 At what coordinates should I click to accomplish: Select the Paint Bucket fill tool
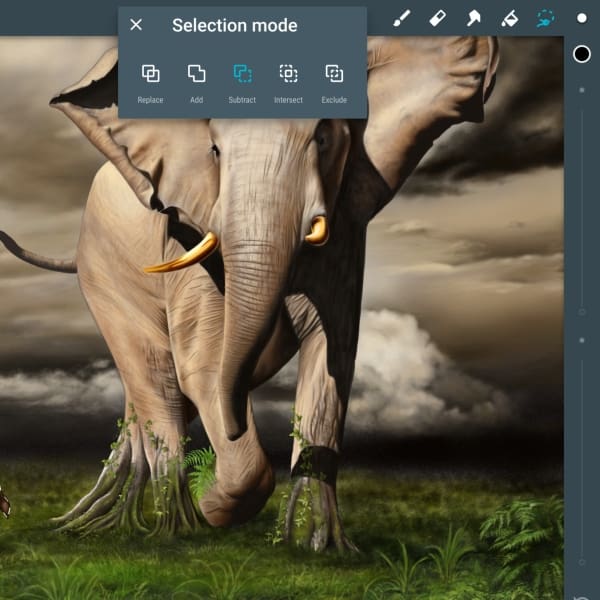tap(509, 18)
